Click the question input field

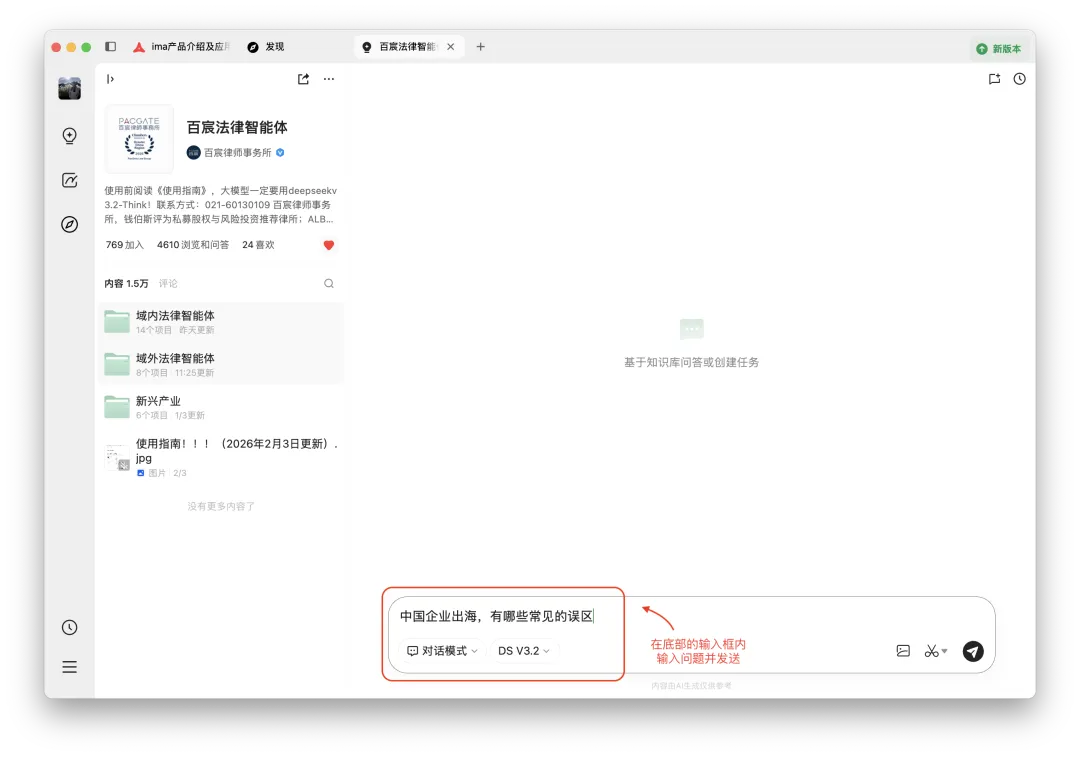point(692,616)
